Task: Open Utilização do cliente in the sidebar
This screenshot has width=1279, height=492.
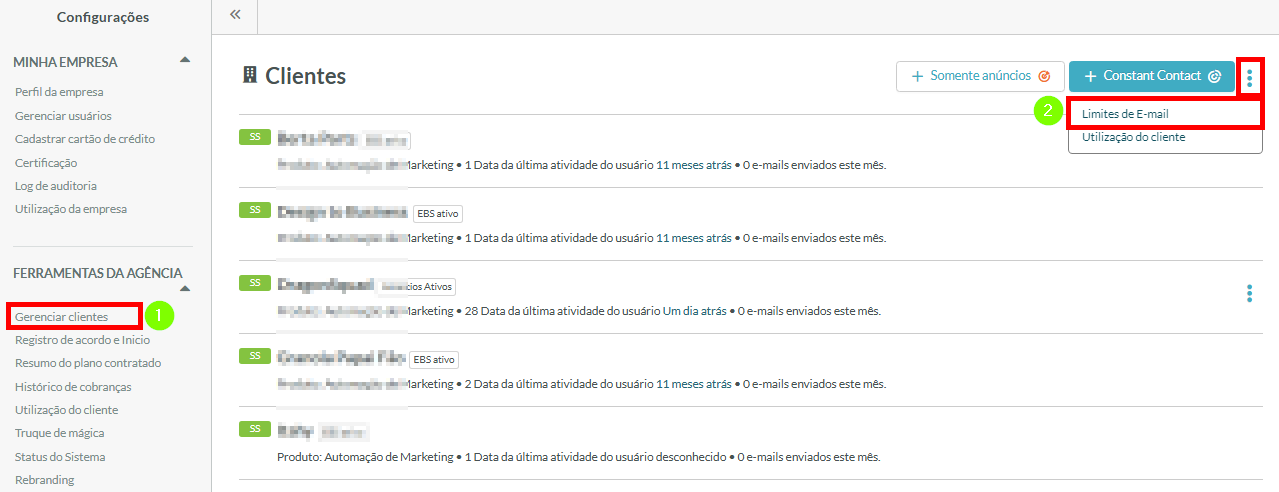Action: coord(66,410)
